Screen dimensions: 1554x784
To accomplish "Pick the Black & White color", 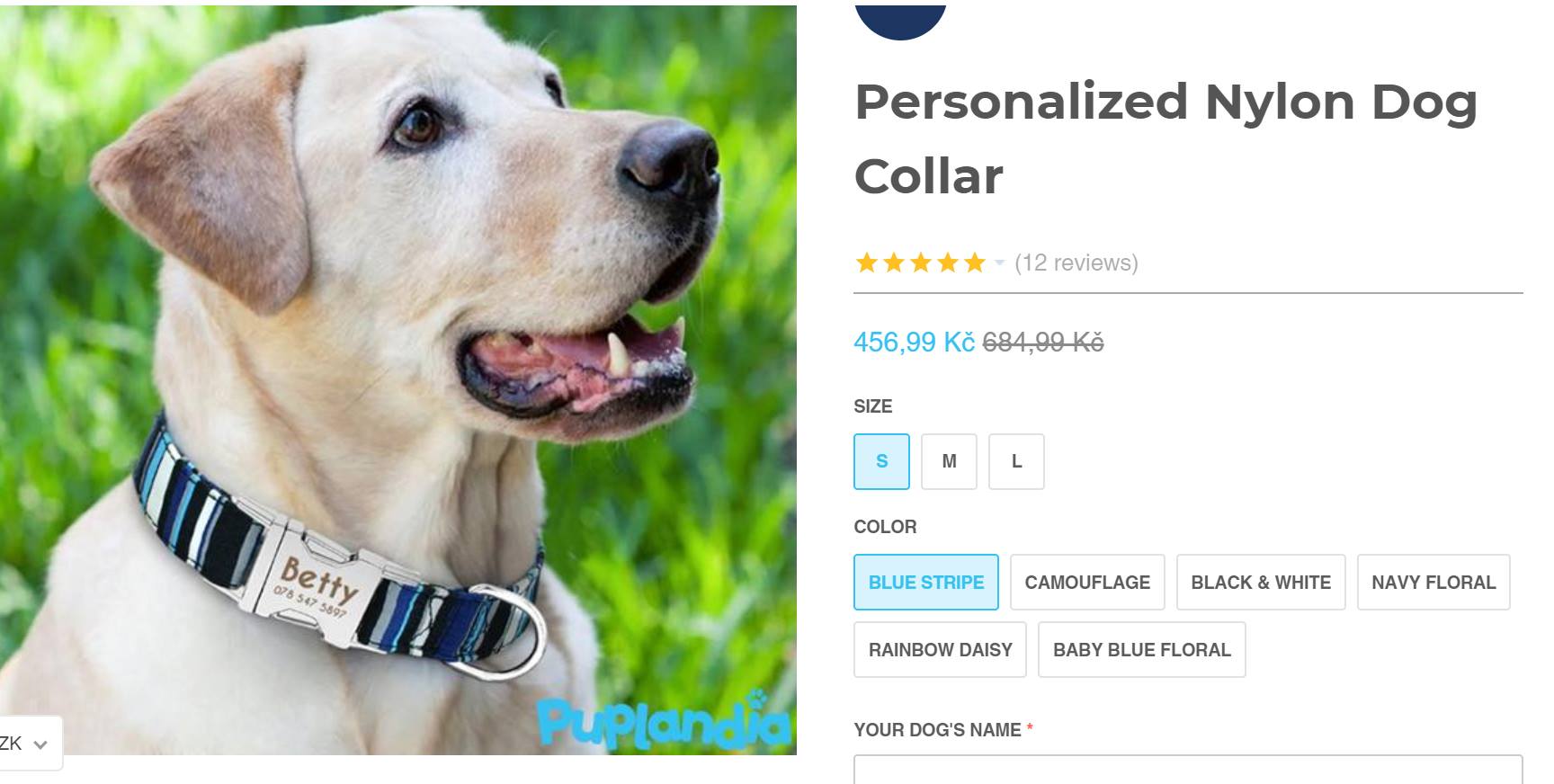I will [1261, 582].
